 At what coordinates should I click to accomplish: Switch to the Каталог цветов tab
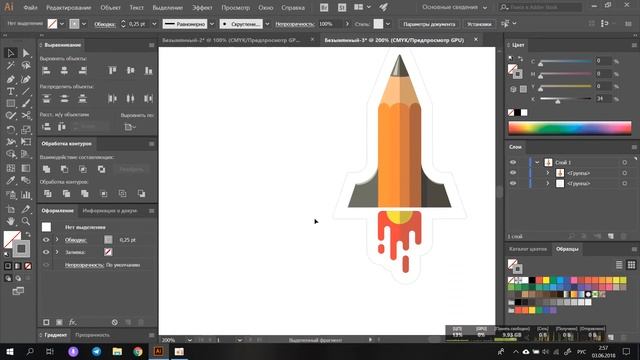tap(528, 249)
